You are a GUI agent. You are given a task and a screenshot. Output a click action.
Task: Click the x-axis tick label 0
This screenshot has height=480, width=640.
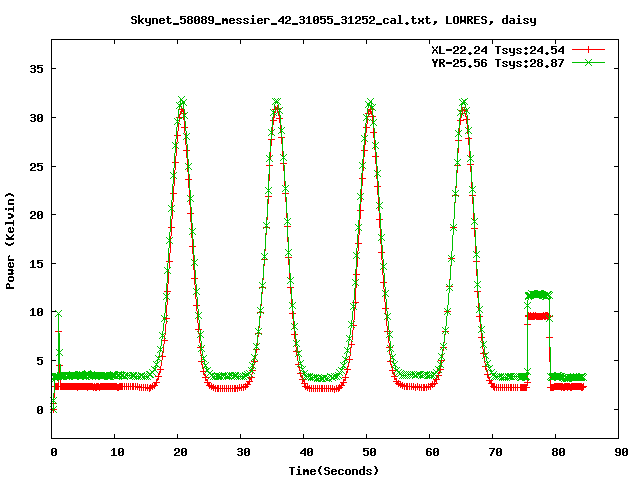(54, 452)
